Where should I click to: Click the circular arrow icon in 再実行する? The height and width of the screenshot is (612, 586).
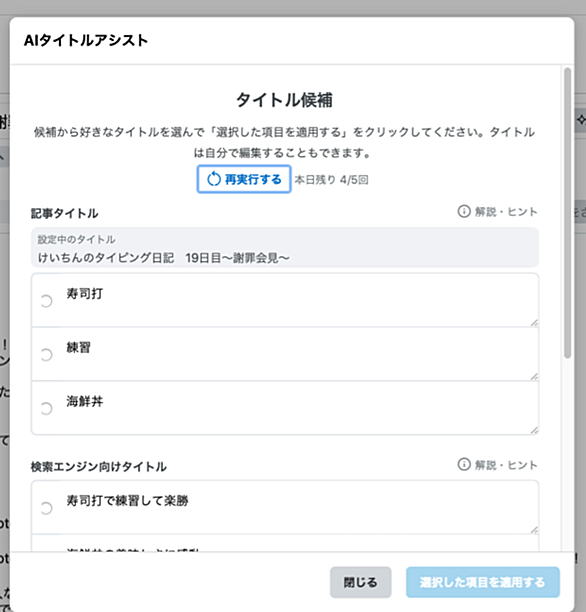(x=214, y=180)
